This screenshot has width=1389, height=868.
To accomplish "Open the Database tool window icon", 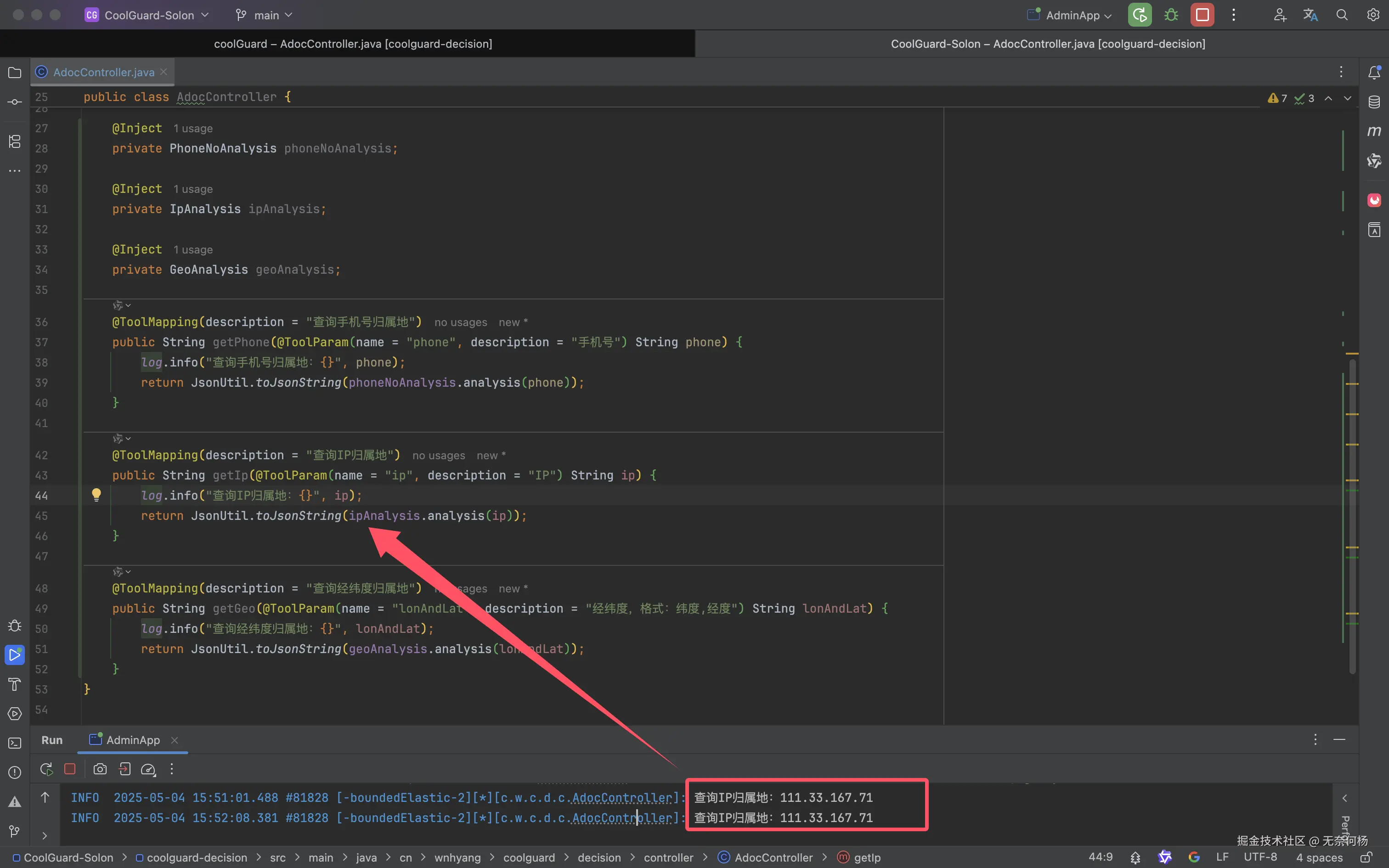I will (x=1374, y=102).
